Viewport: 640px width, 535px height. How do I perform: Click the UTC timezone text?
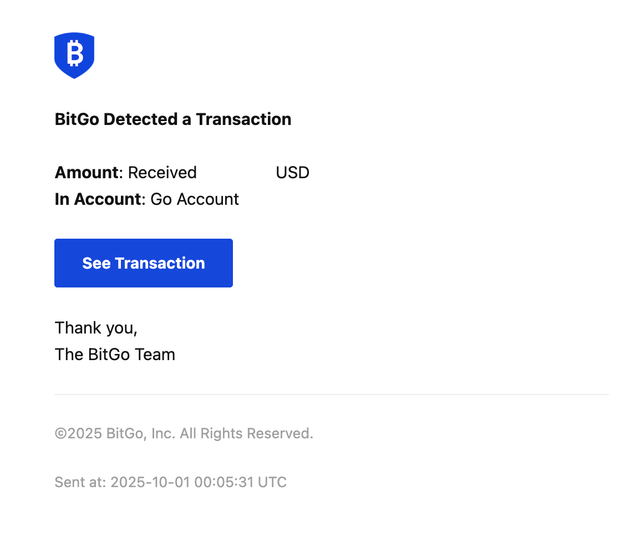click(x=272, y=482)
